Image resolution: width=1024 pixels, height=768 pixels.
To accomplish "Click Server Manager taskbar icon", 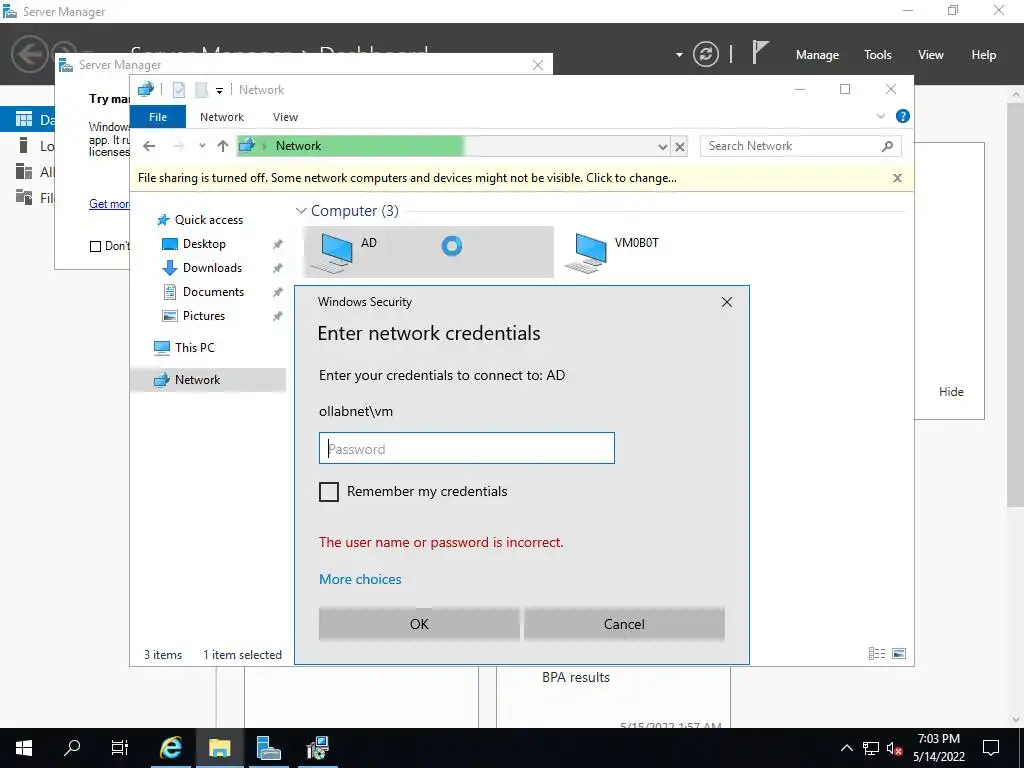I will click(x=268, y=748).
